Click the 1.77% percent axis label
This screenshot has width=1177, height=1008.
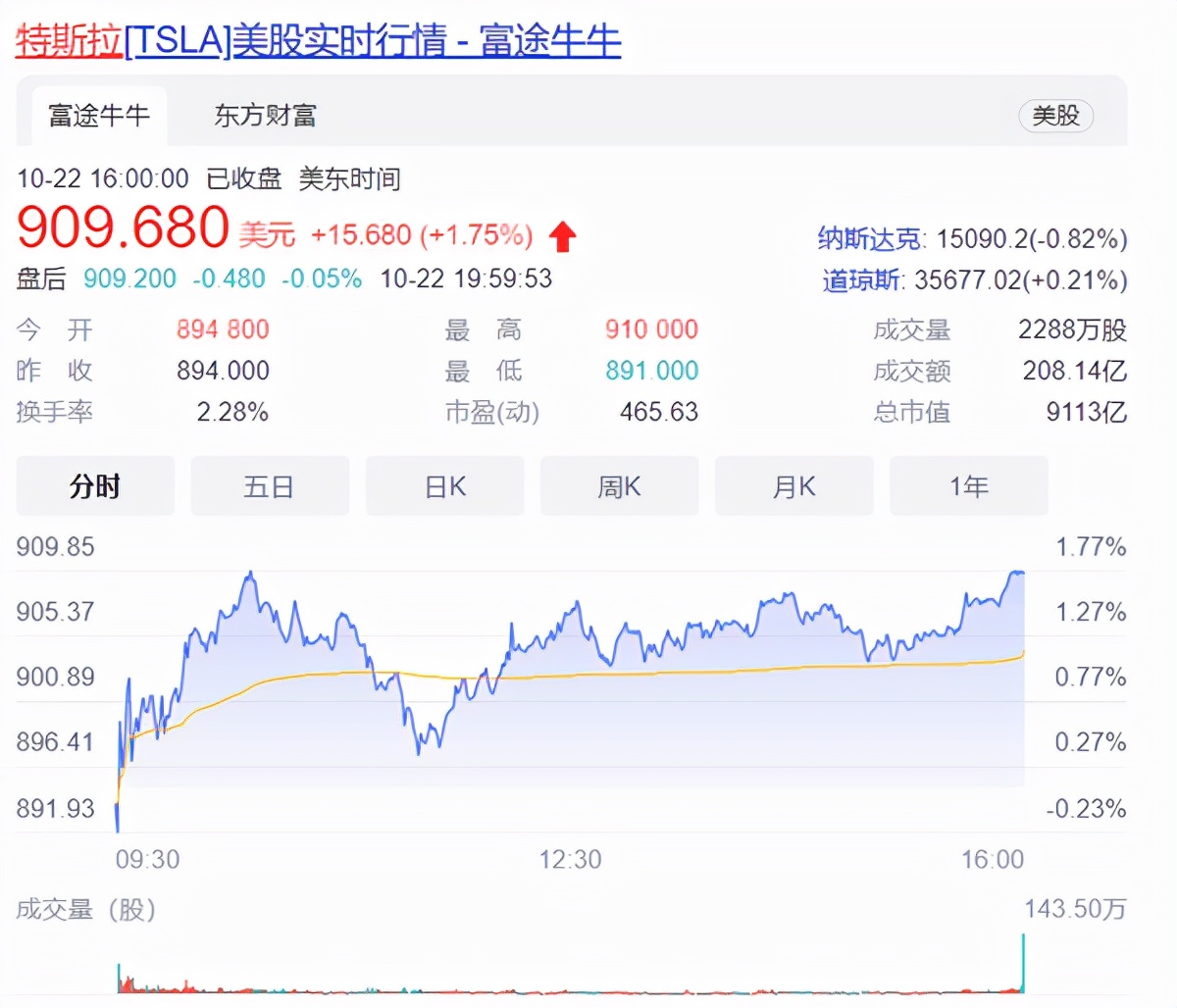click(1091, 547)
